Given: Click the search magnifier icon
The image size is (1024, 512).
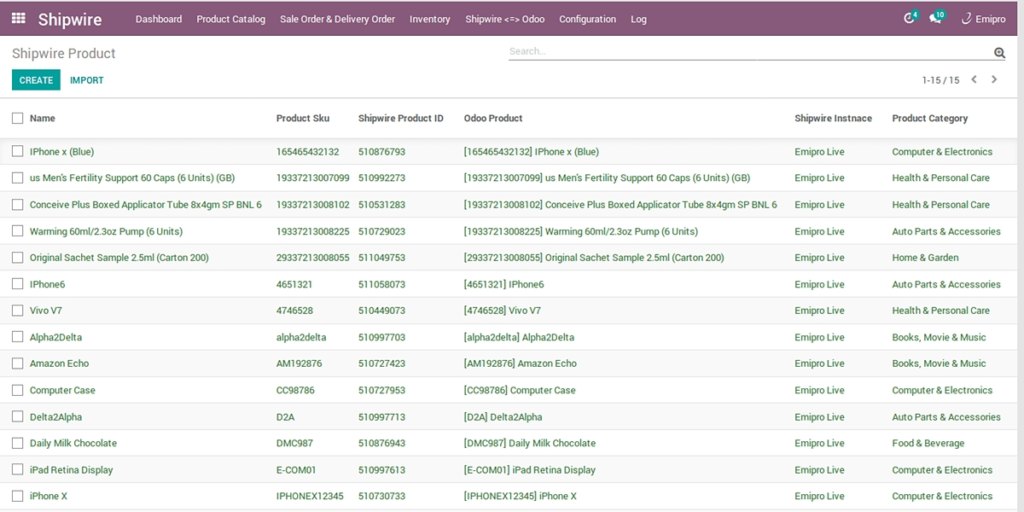Looking at the screenshot, I should click(999, 53).
